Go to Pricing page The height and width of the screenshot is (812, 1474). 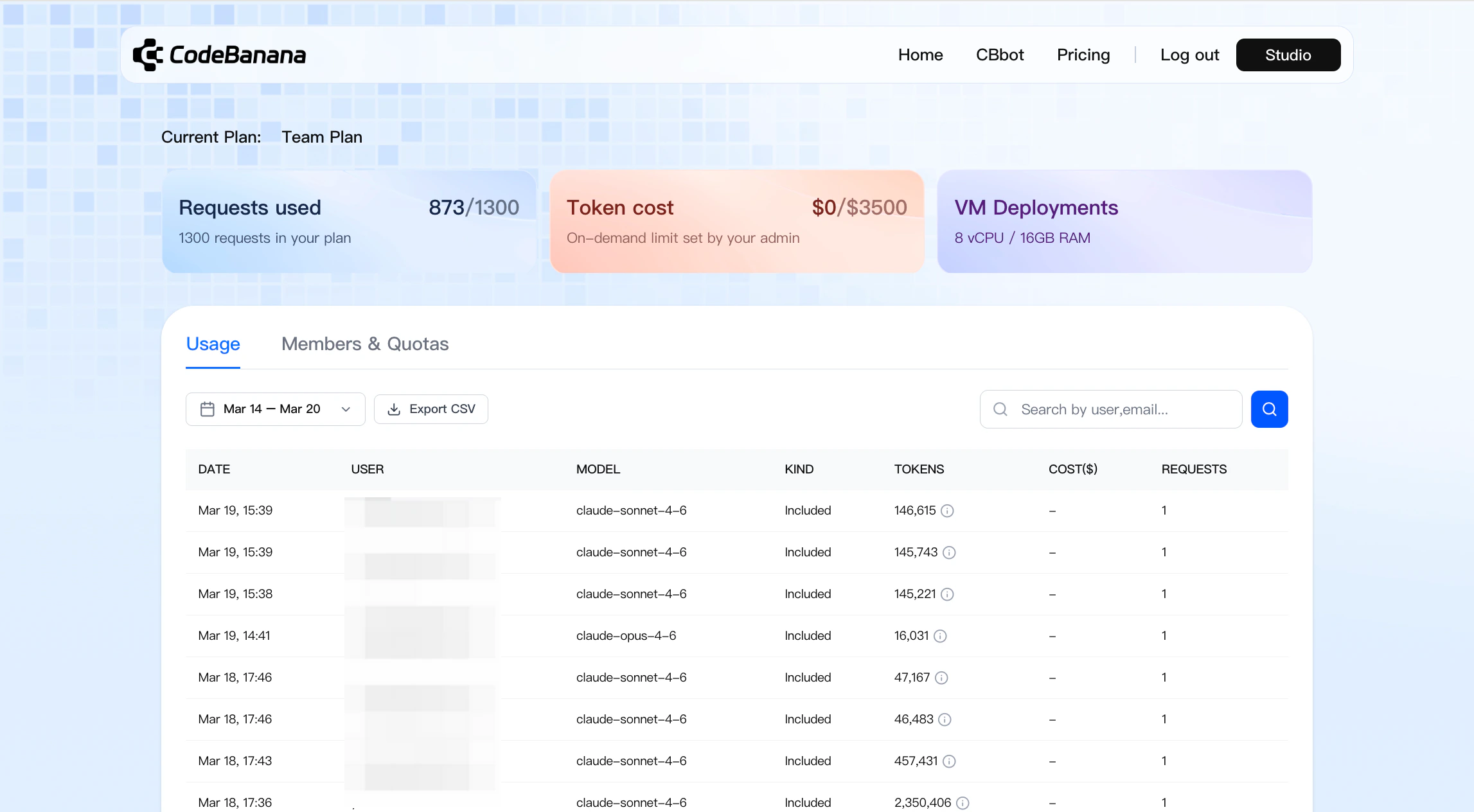pos(1083,55)
